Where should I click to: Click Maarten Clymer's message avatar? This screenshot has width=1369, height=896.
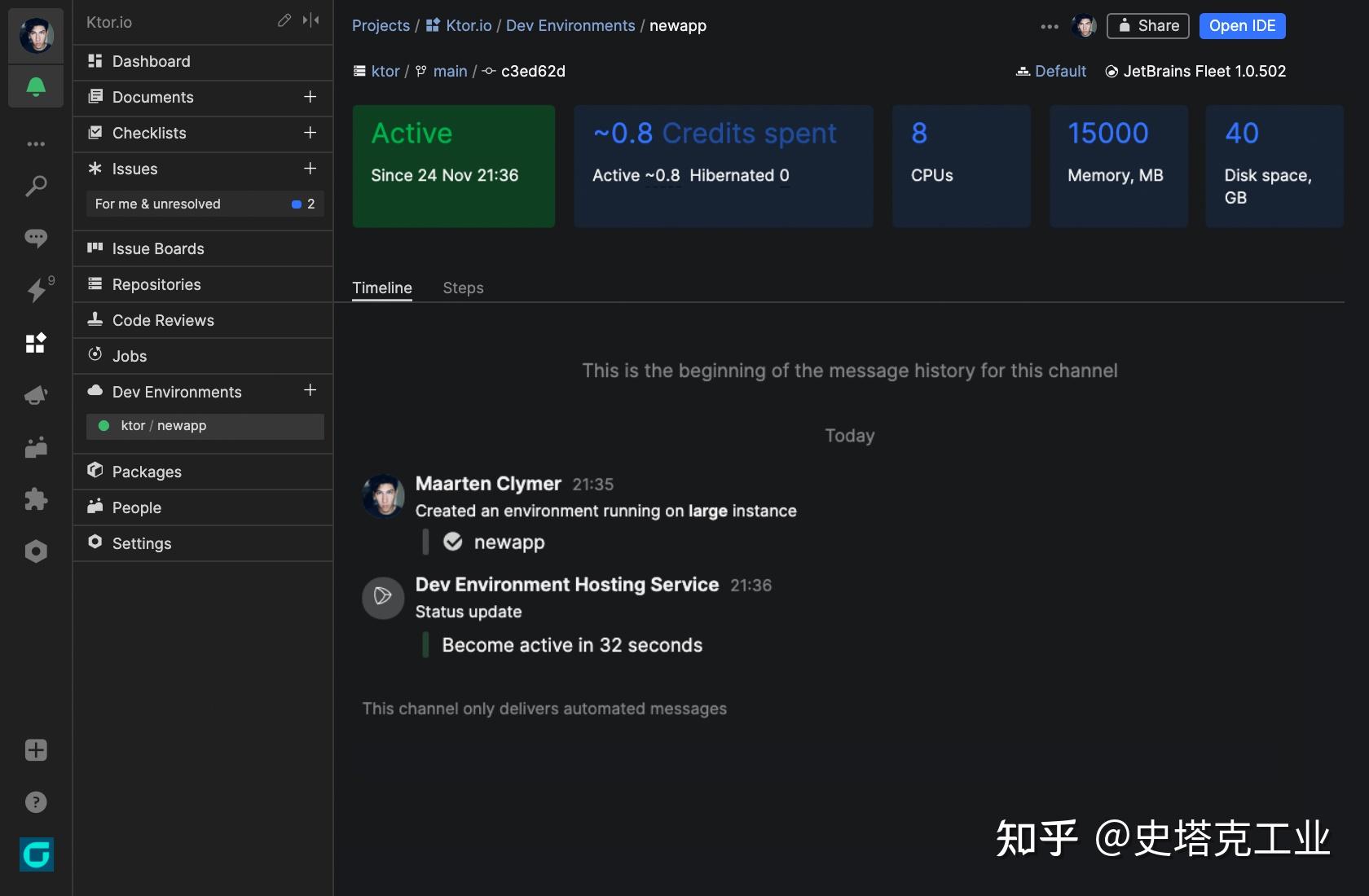pos(383,496)
